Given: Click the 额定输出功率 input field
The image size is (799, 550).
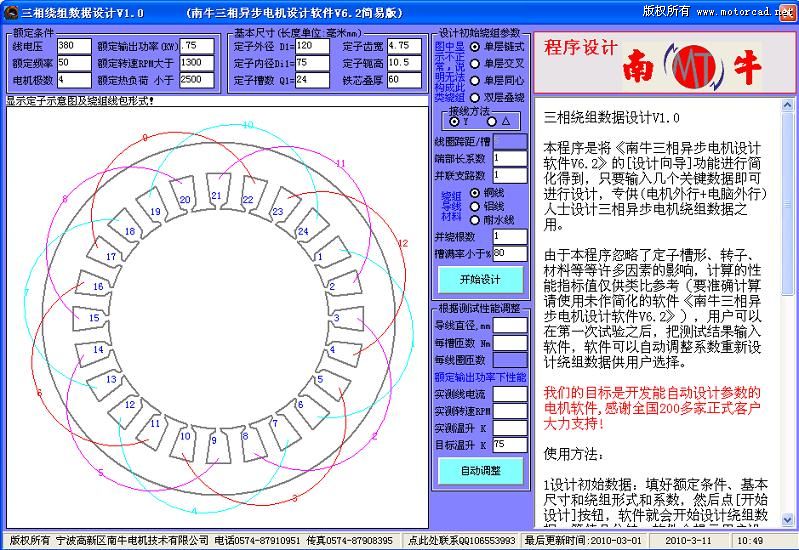Looking at the screenshot, I should [197, 46].
